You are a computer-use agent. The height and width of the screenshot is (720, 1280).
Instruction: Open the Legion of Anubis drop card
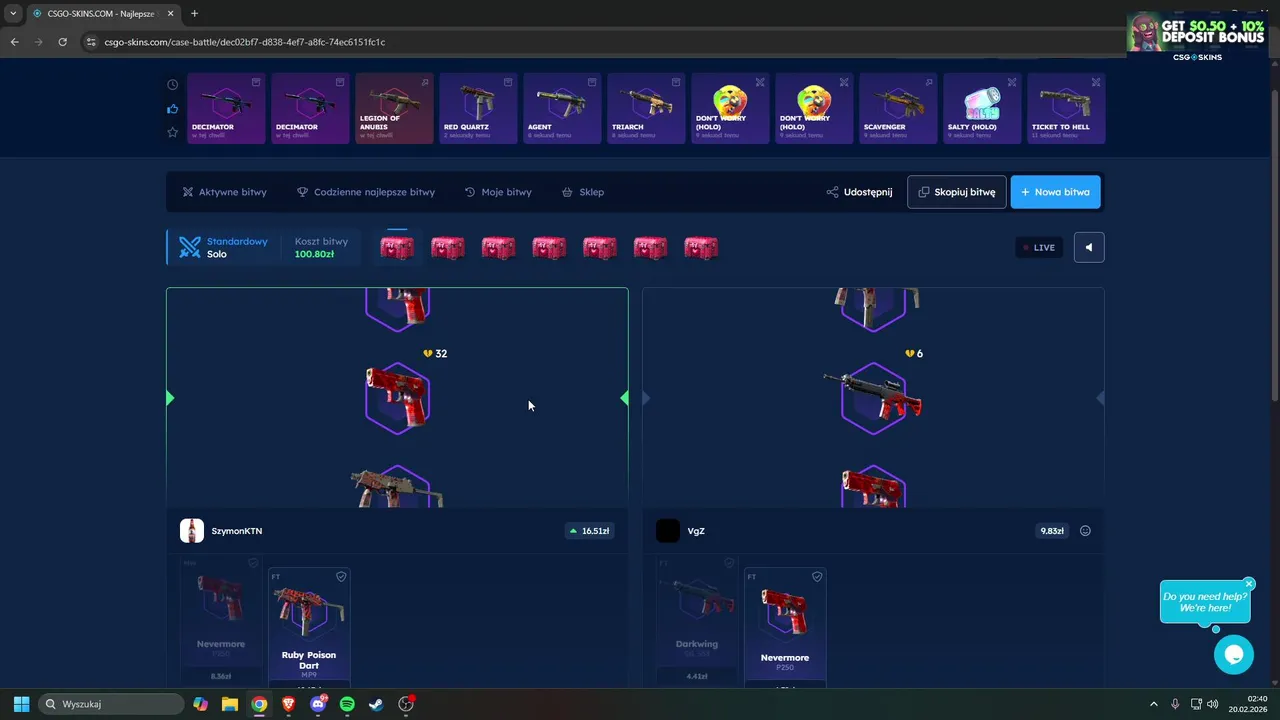tap(394, 108)
